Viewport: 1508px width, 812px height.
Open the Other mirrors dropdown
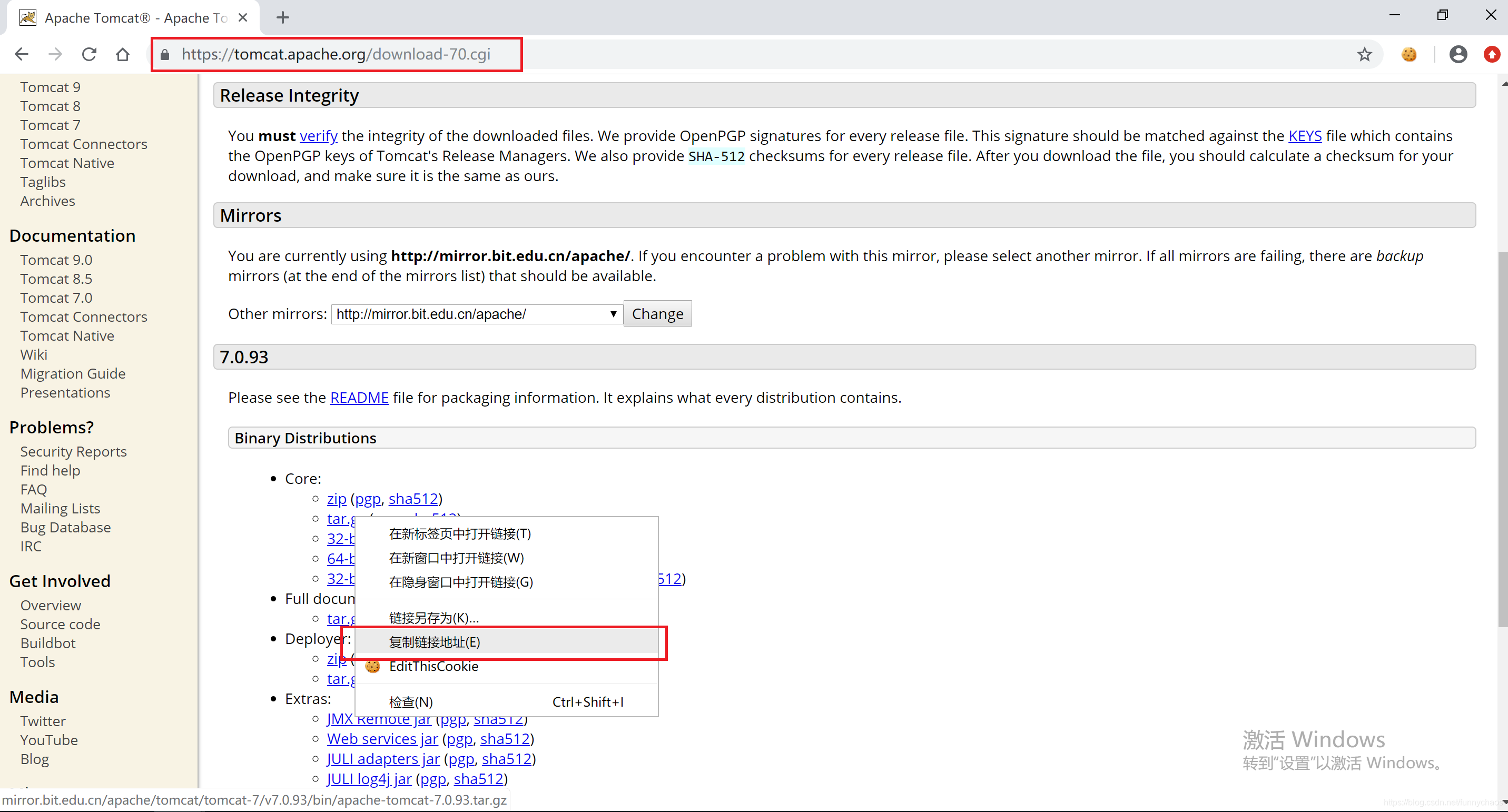[x=477, y=314]
